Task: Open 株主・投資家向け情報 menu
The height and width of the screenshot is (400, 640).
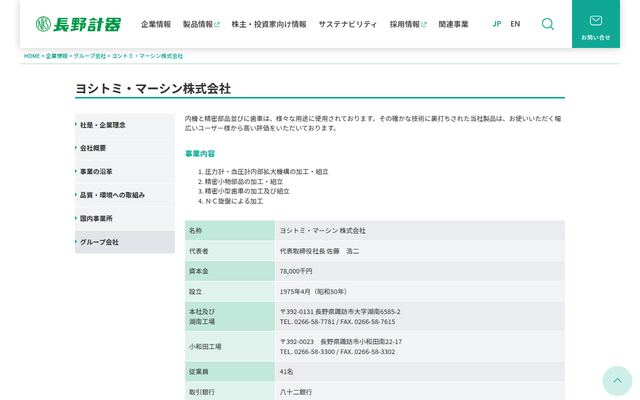Action: [x=269, y=24]
